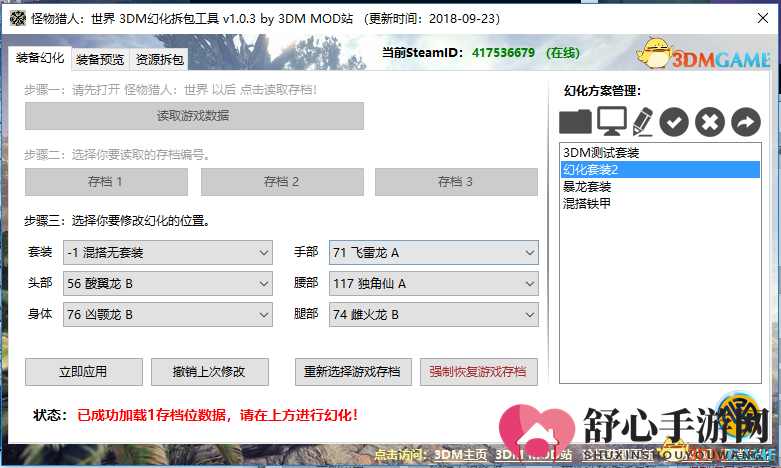Select 暴龙套装 in the scheme list
The height and width of the screenshot is (468, 781).
coord(660,187)
